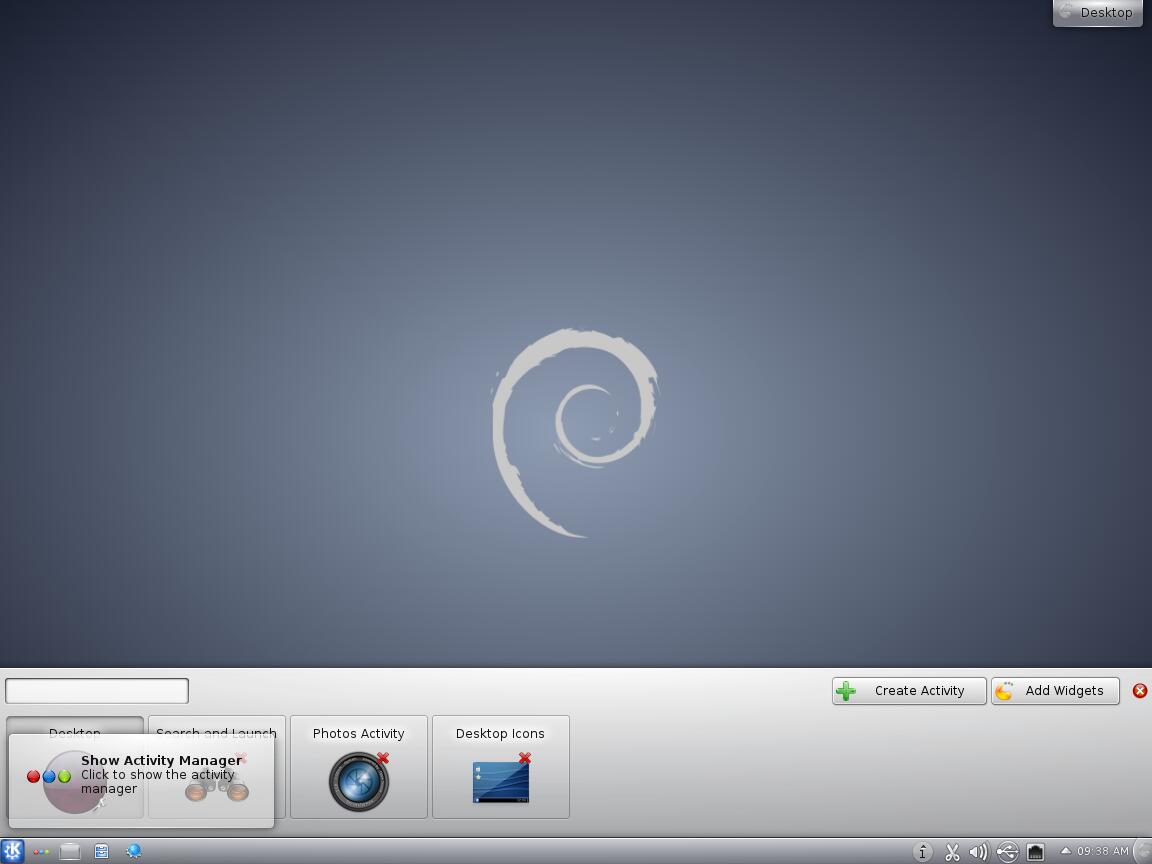Launch the file manager cabinet icon
Viewport: 1152px width, 864px height.
tap(101, 852)
